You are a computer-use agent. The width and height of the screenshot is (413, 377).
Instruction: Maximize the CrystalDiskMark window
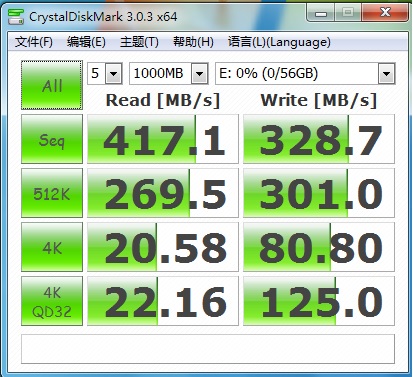(x=348, y=13)
